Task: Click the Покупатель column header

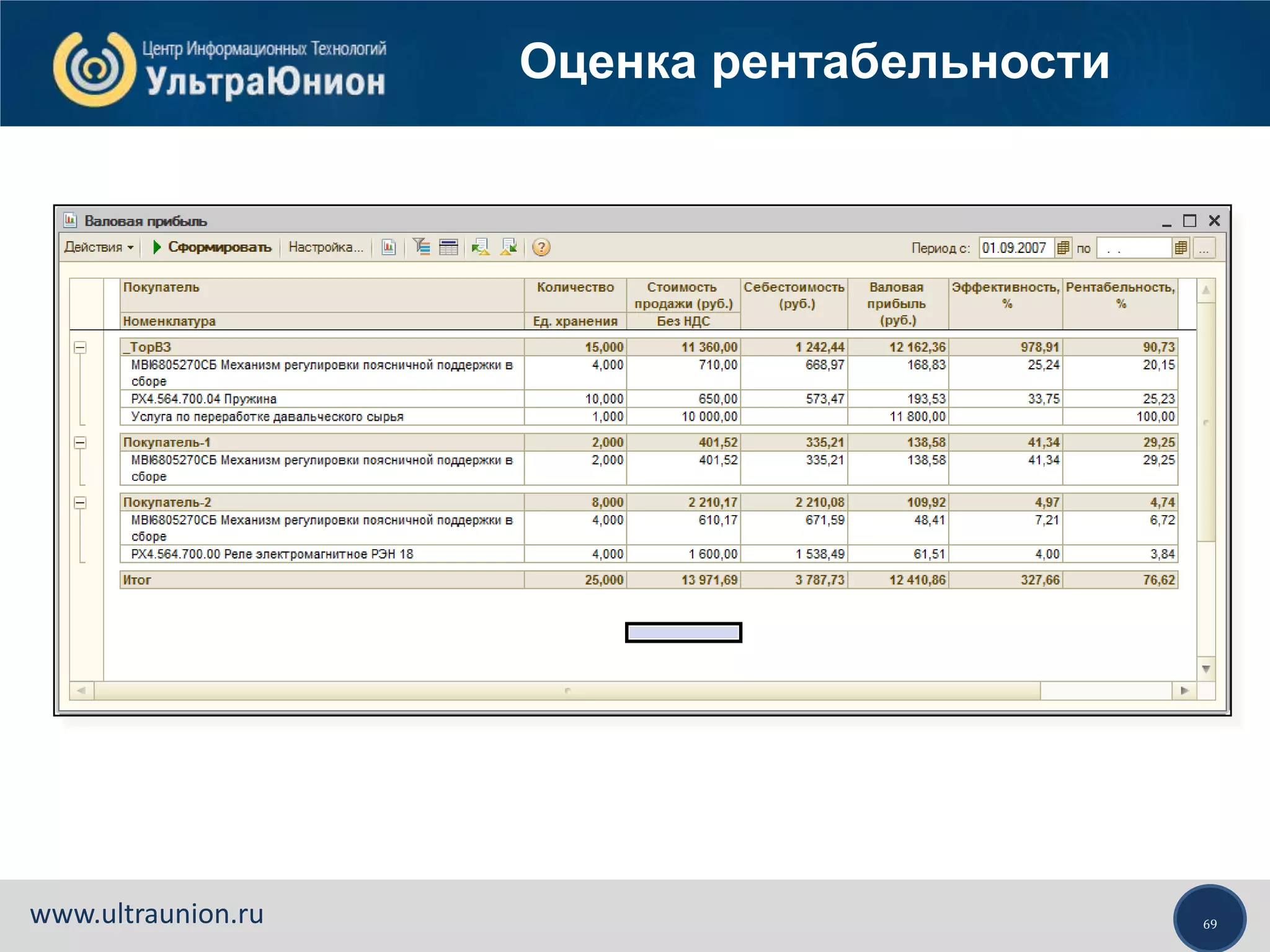Action: tap(322, 296)
